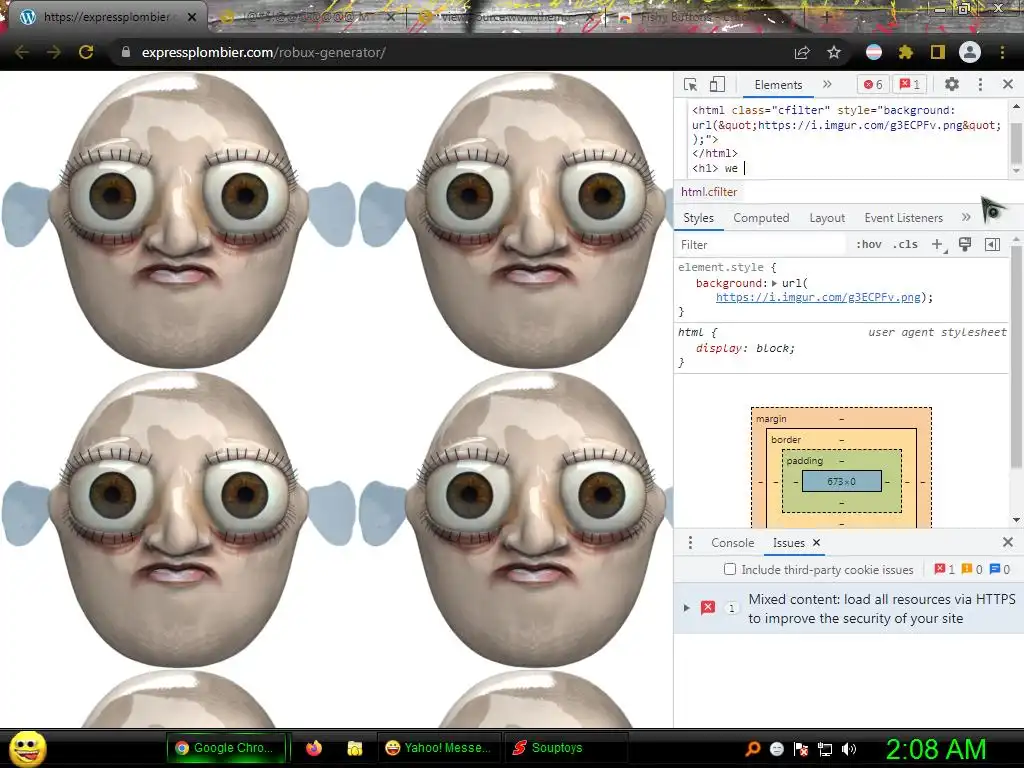Close the DevTools panel
The image size is (1024, 768).
point(1008,84)
